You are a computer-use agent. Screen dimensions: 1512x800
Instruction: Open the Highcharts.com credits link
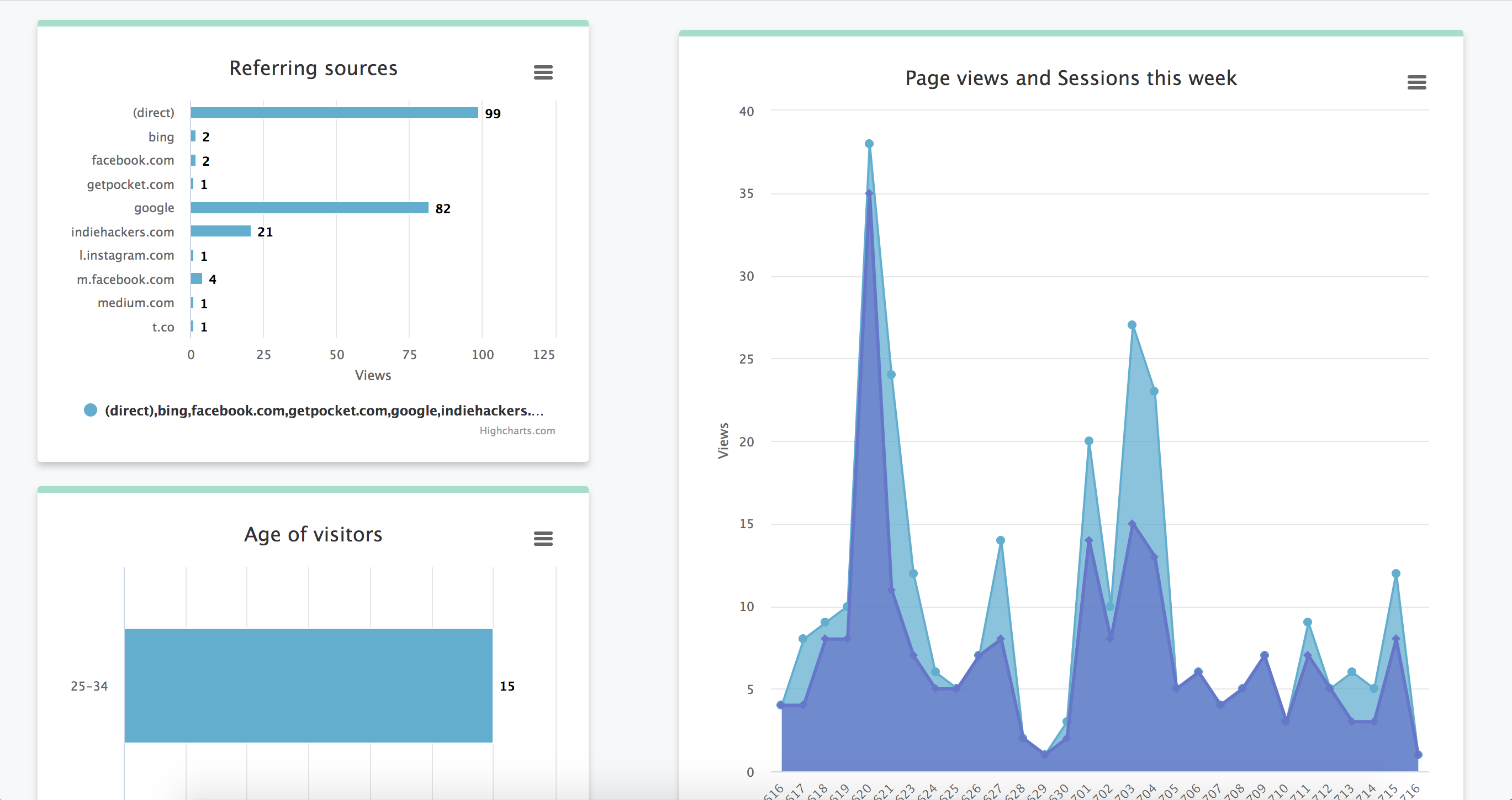coord(516,430)
